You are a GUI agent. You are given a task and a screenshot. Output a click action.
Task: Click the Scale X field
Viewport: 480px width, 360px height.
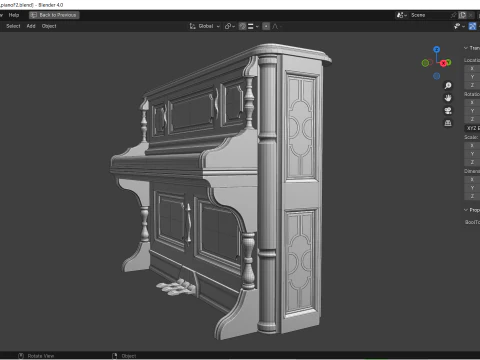click(472, 145)
